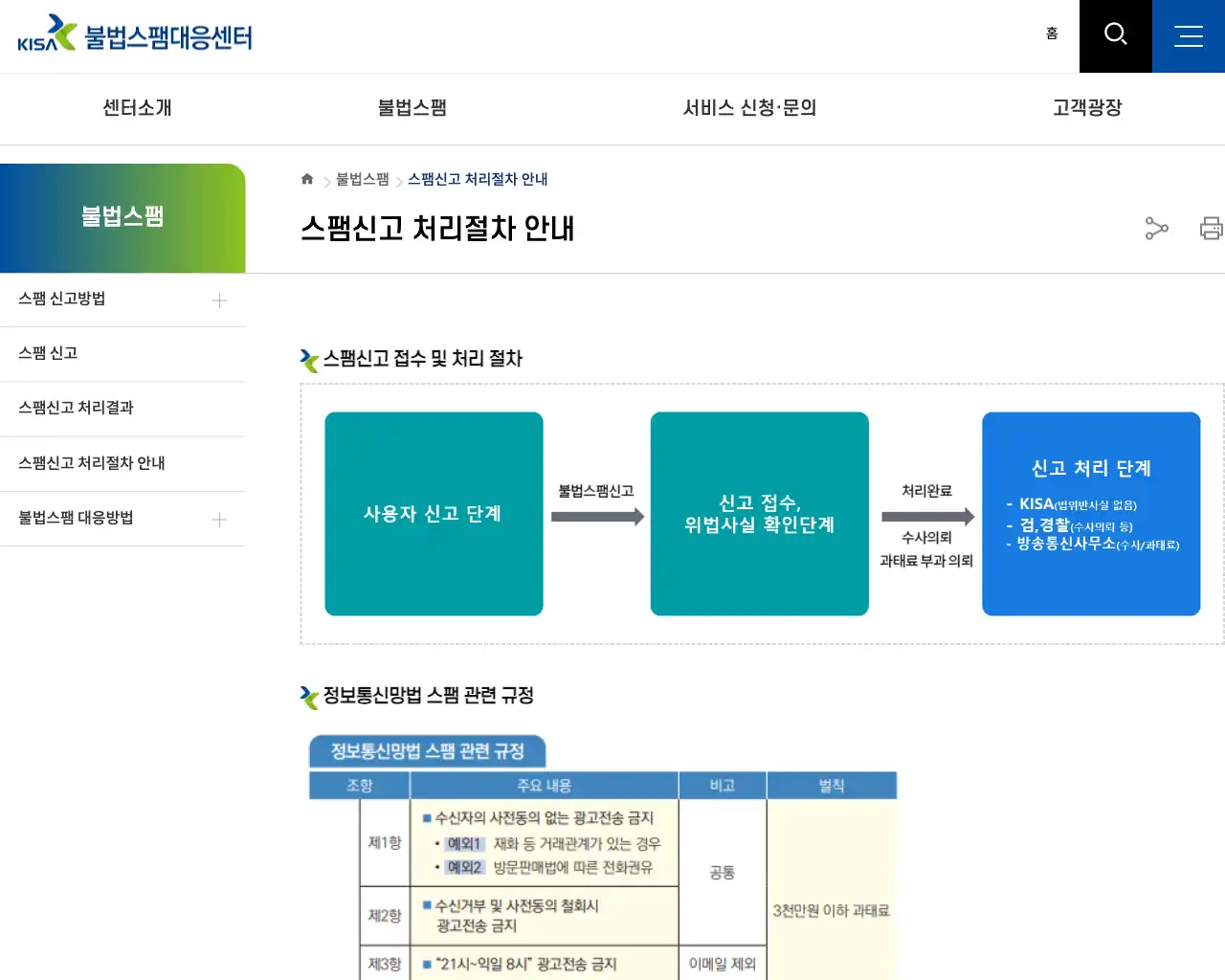This screenshot has height=980, width=1225.
Task: Click the green KISA mark beside 스팸신고 접수 및 처리 절차
Action: tap(308, 360)
